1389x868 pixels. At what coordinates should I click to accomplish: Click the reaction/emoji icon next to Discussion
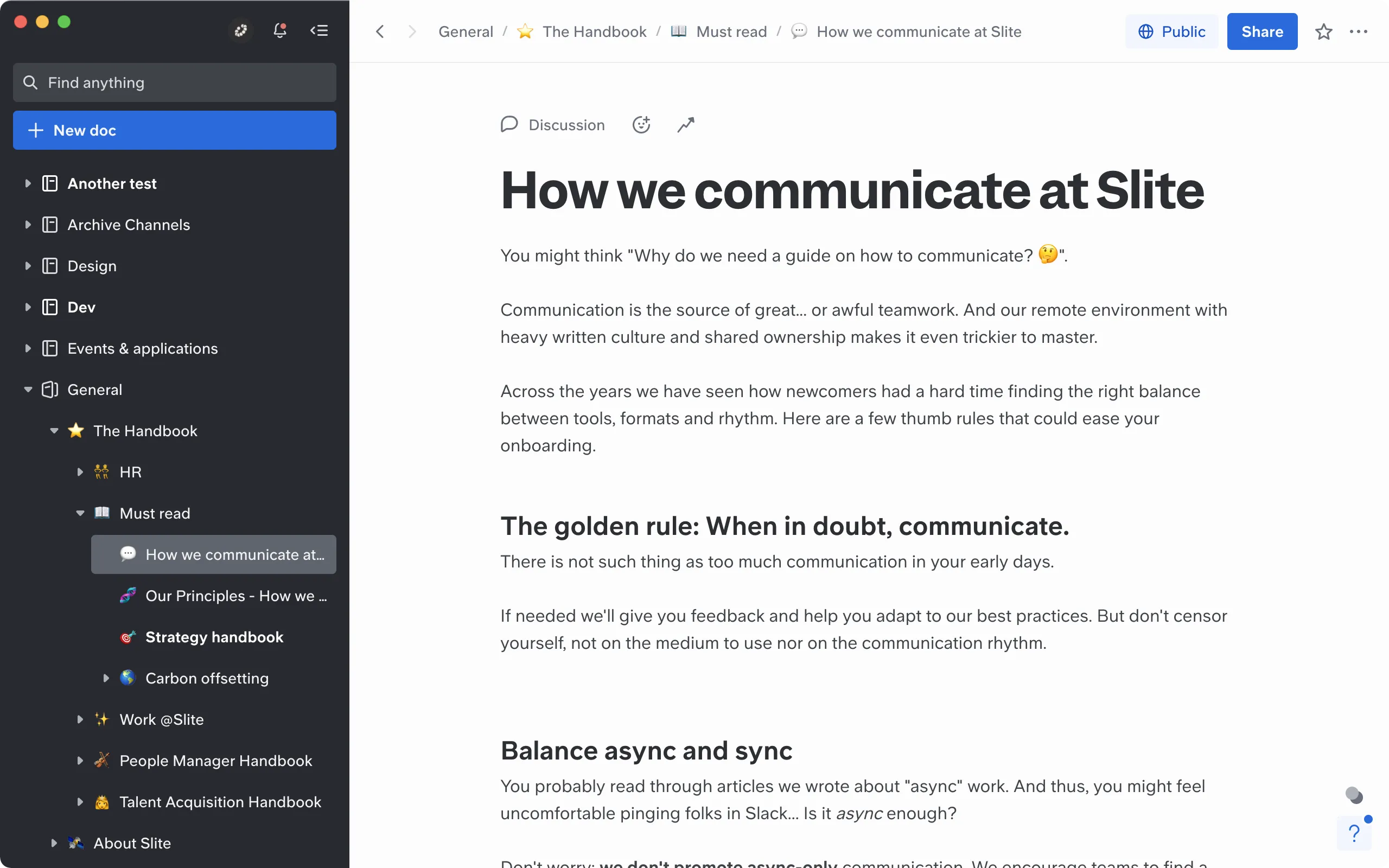click(641, 124)
